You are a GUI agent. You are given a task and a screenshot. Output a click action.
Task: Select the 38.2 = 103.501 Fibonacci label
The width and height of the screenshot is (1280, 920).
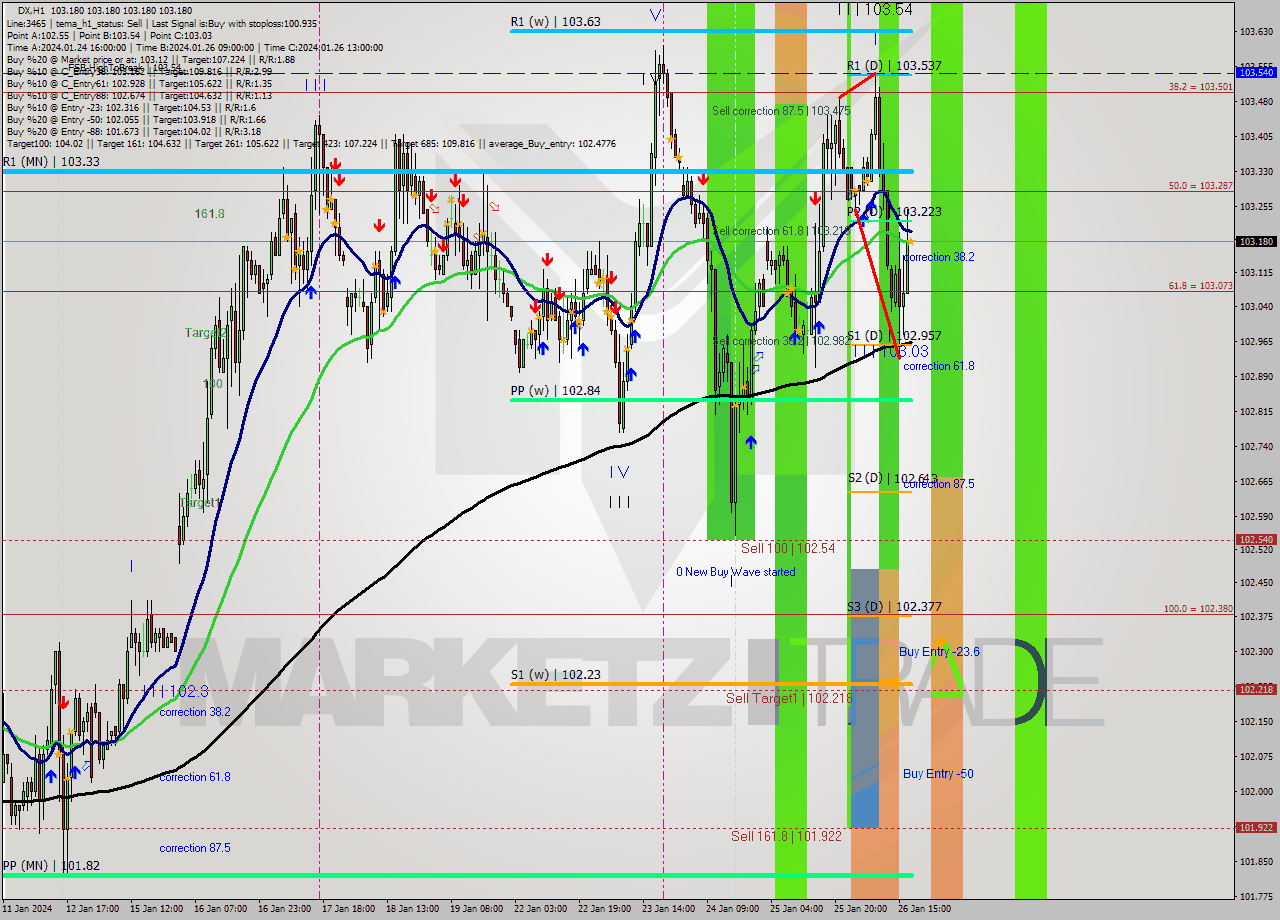point(1201,87)
